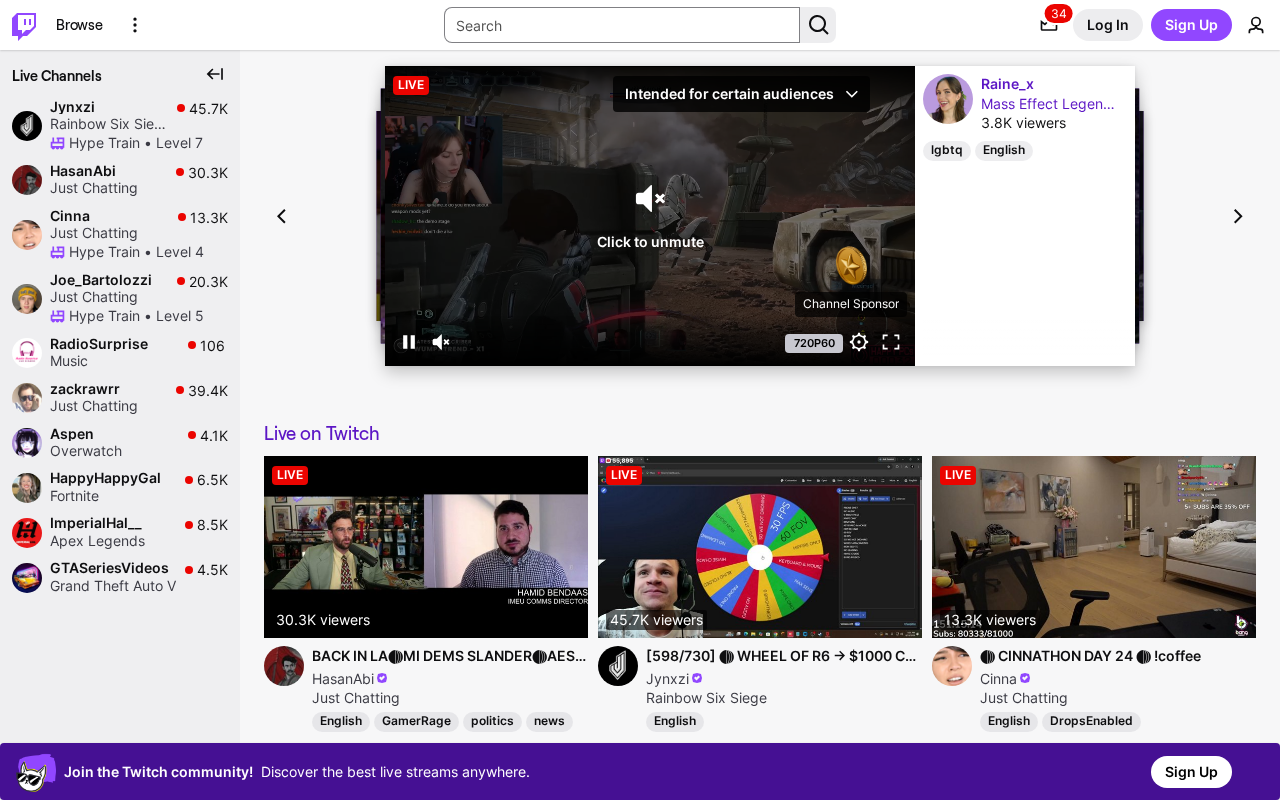Viewport: 1280px width, 800px height.
Task: Open the Twitch home logo
Action: point(24,25)
